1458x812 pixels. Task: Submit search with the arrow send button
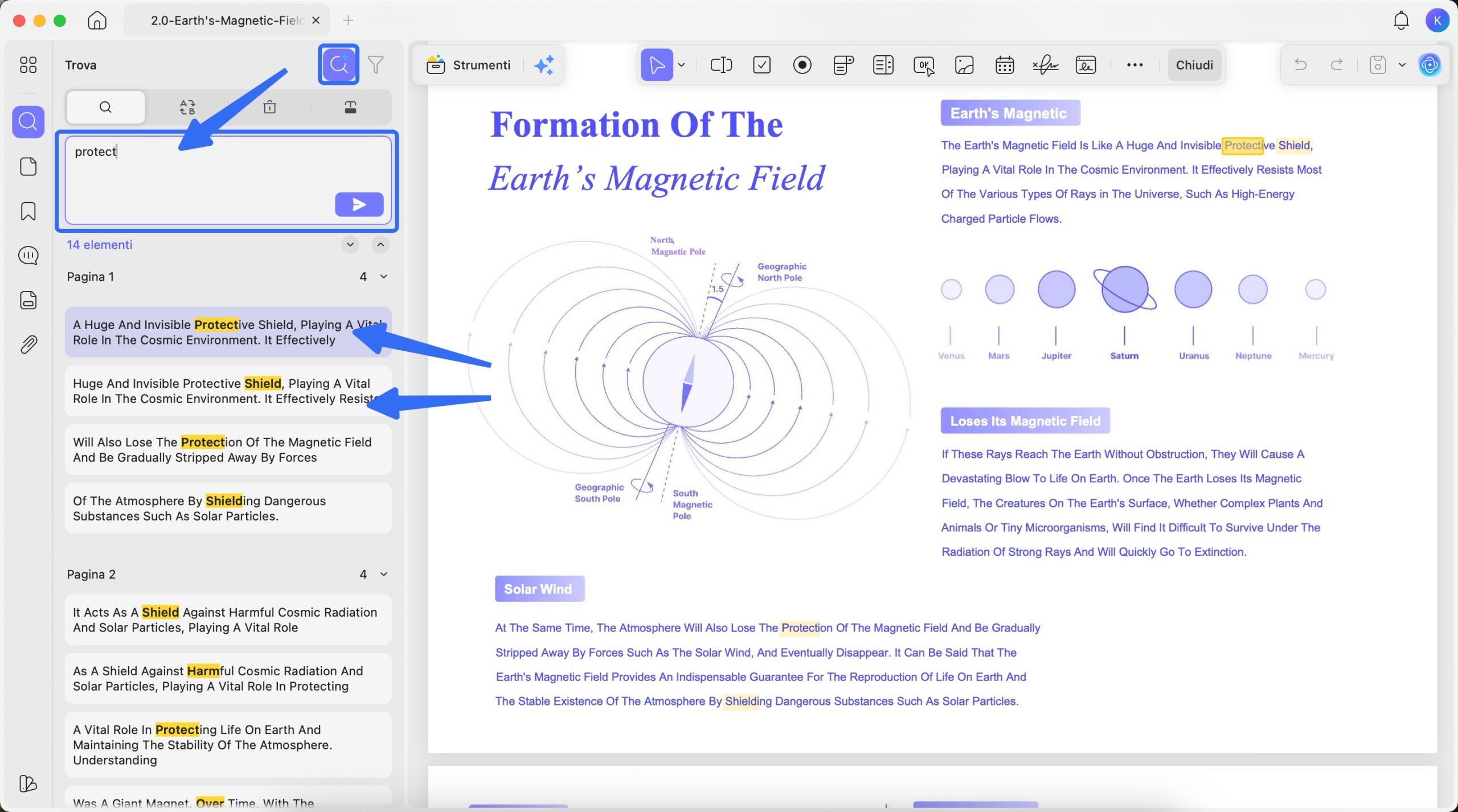coord(359,204)
